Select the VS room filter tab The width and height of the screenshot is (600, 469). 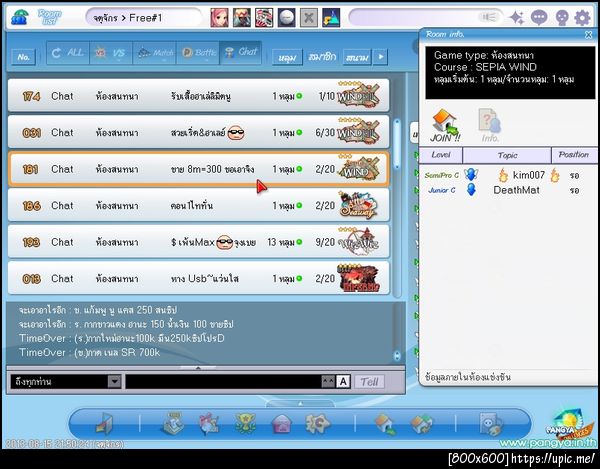click(111, 52)
